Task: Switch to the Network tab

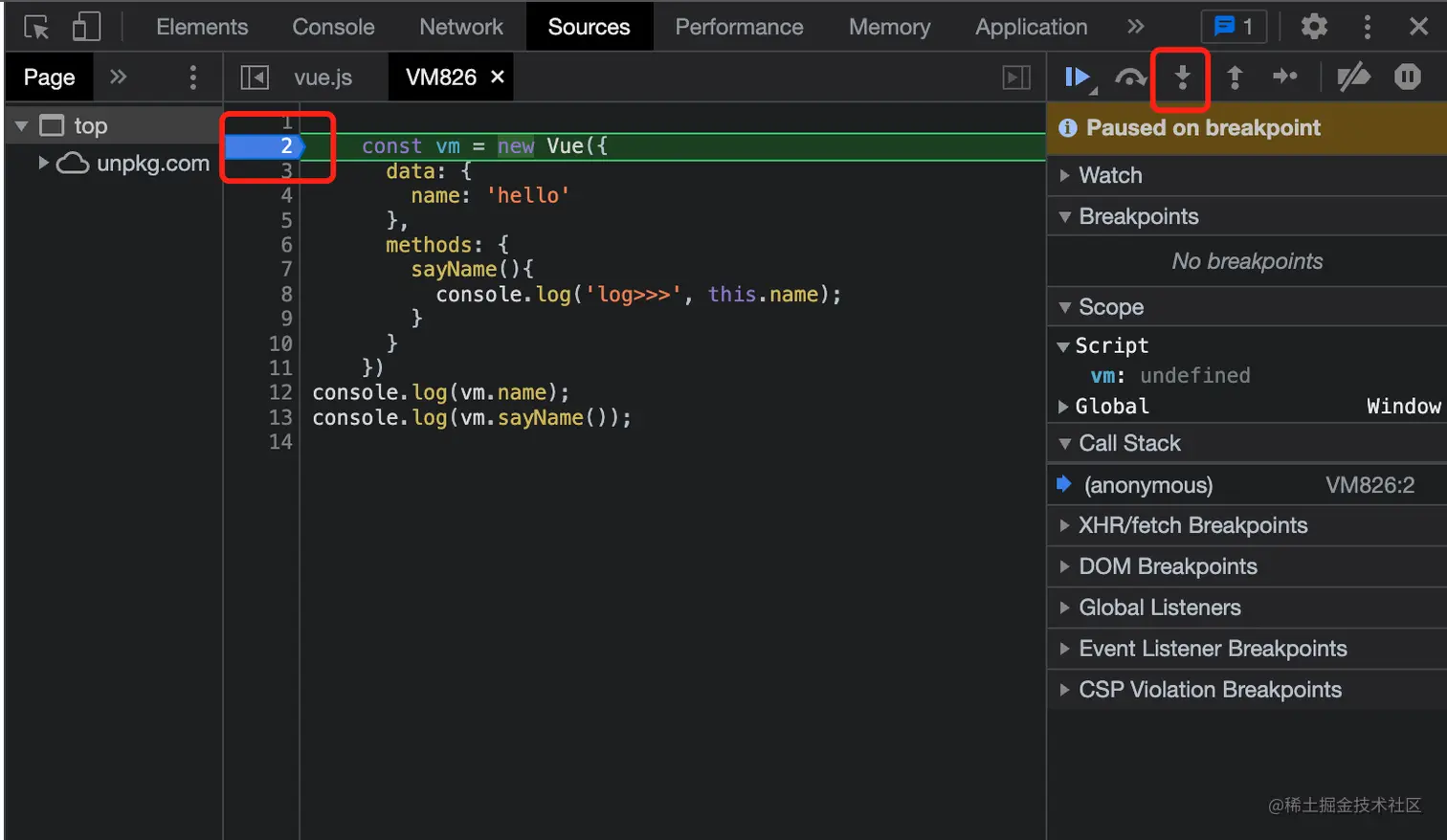Action: 460,27
